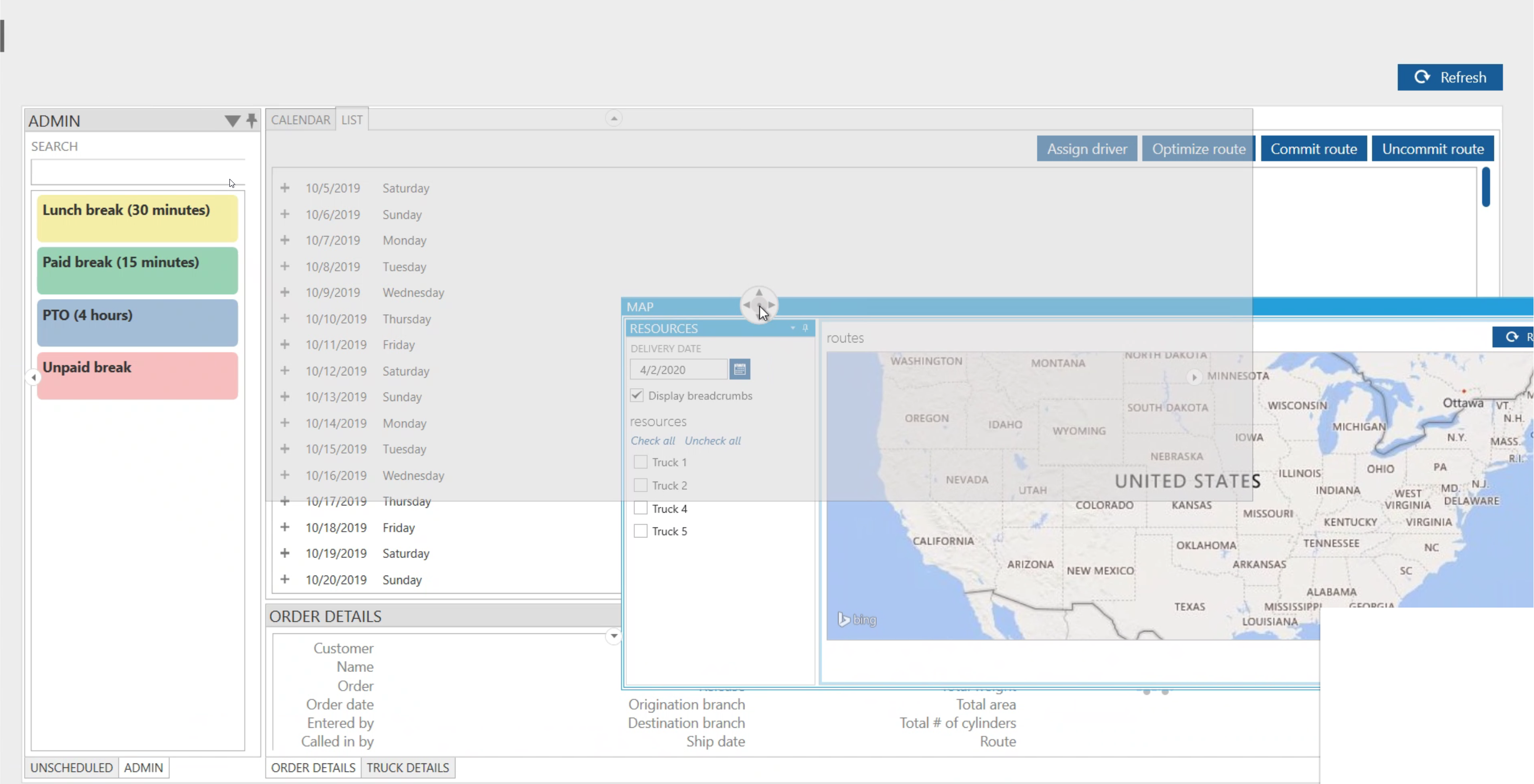Click the Commit route button
The height and width of the screenshot is (784, 1534).
[x=1313, y=149]
